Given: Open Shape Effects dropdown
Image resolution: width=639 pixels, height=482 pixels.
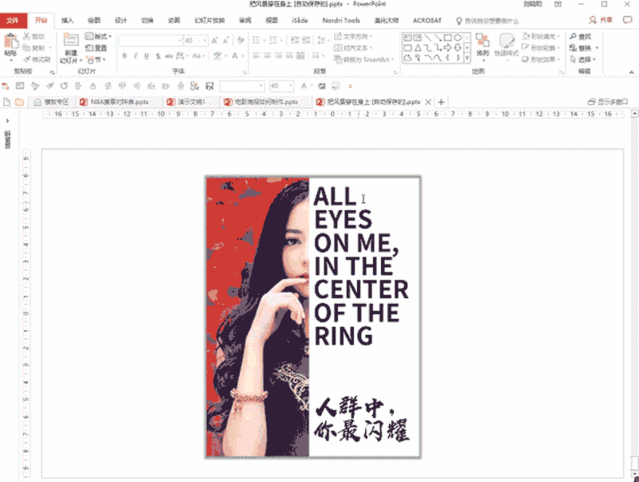Looking at the screenshot, I should pyautogui.click(x=542, y=59).
